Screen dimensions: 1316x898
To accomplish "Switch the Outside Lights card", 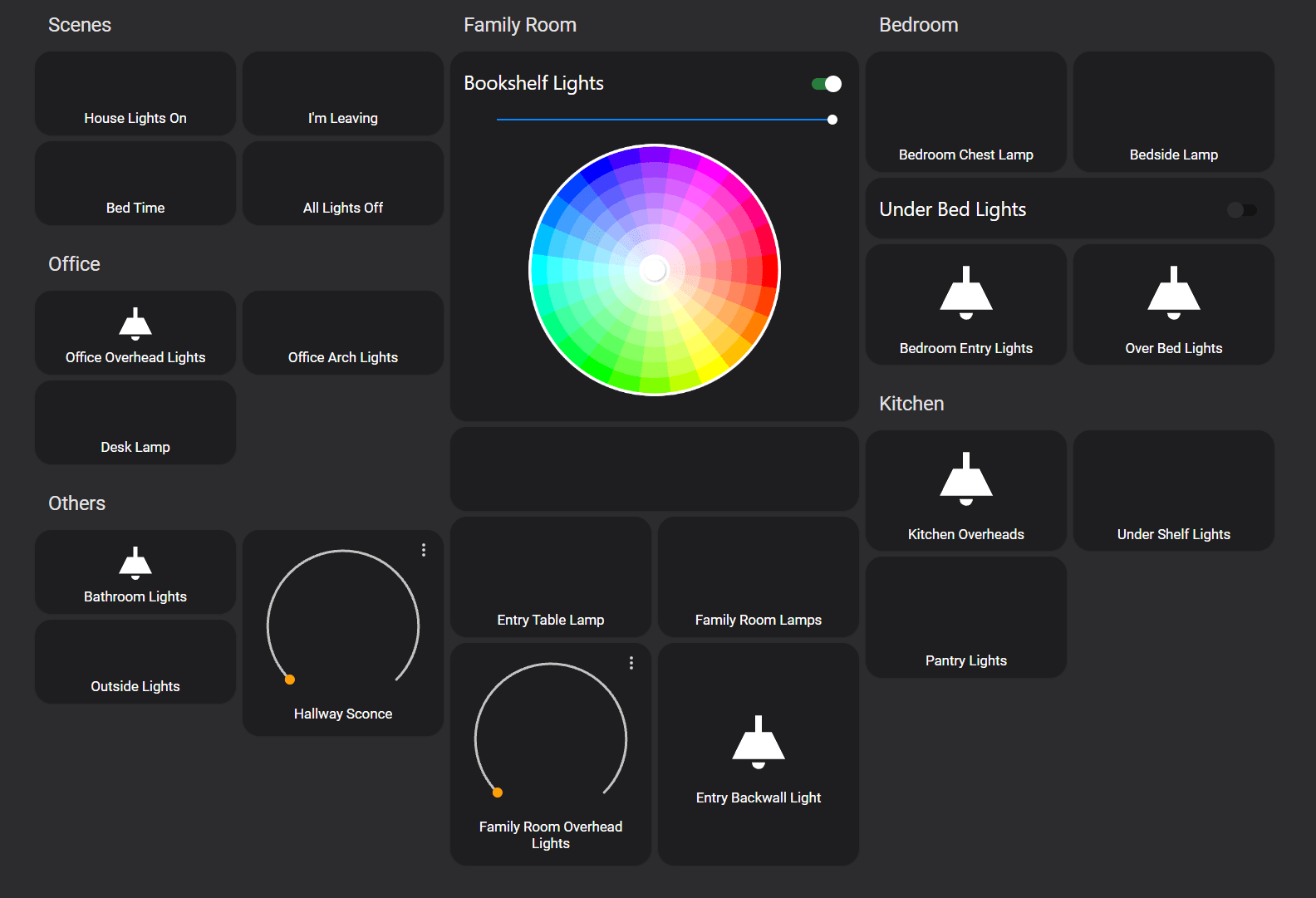I will click(135, 662).
